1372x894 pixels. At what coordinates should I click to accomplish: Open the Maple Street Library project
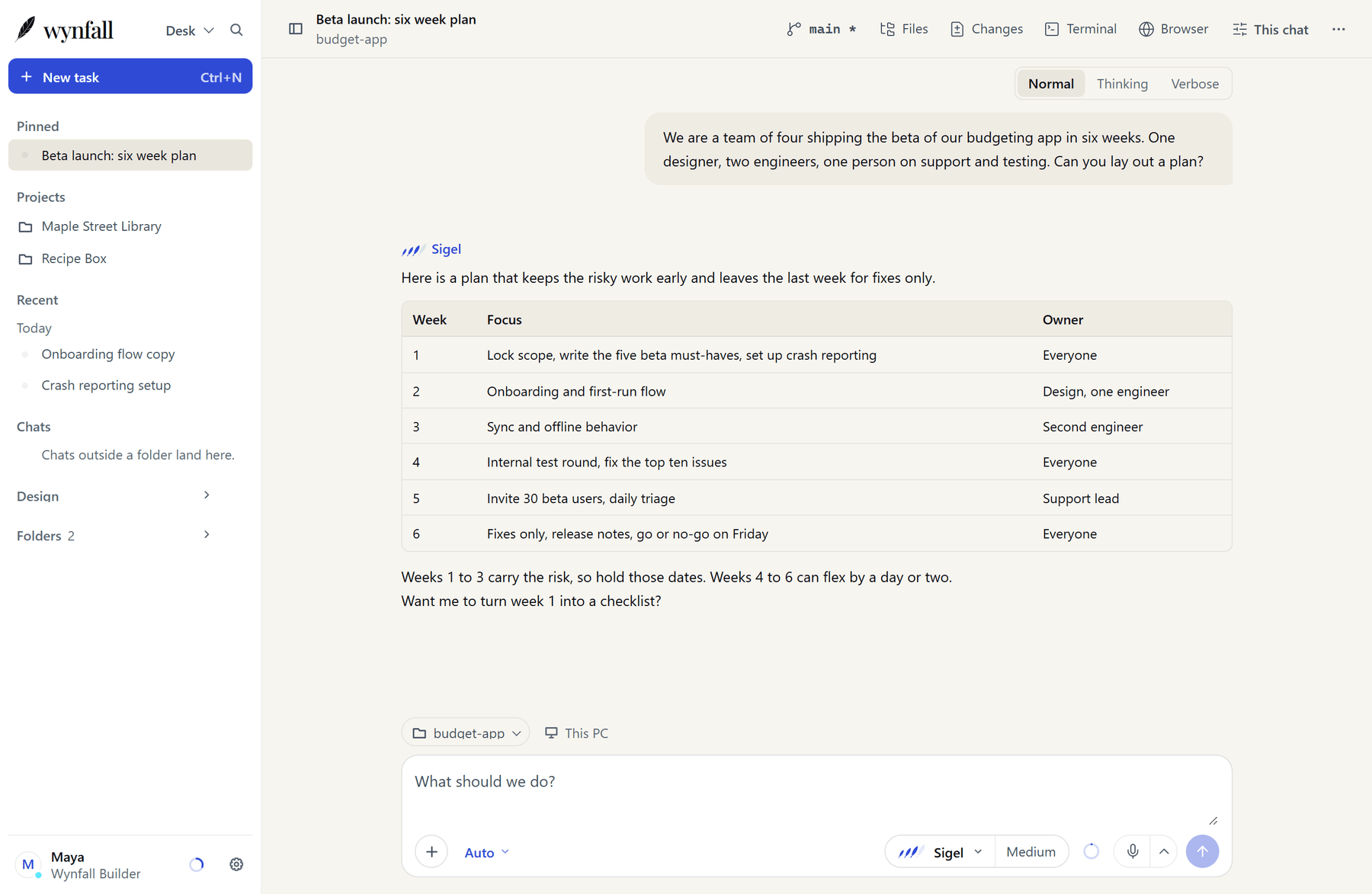pyautogui.click(x=130, y=226)
